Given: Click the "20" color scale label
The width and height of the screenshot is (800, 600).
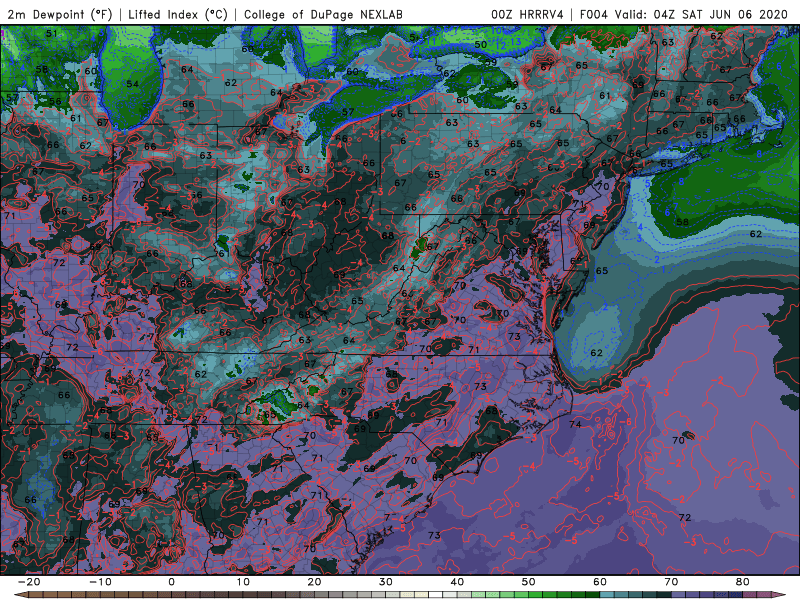Looking at the screenshot, I should (314, 582).
